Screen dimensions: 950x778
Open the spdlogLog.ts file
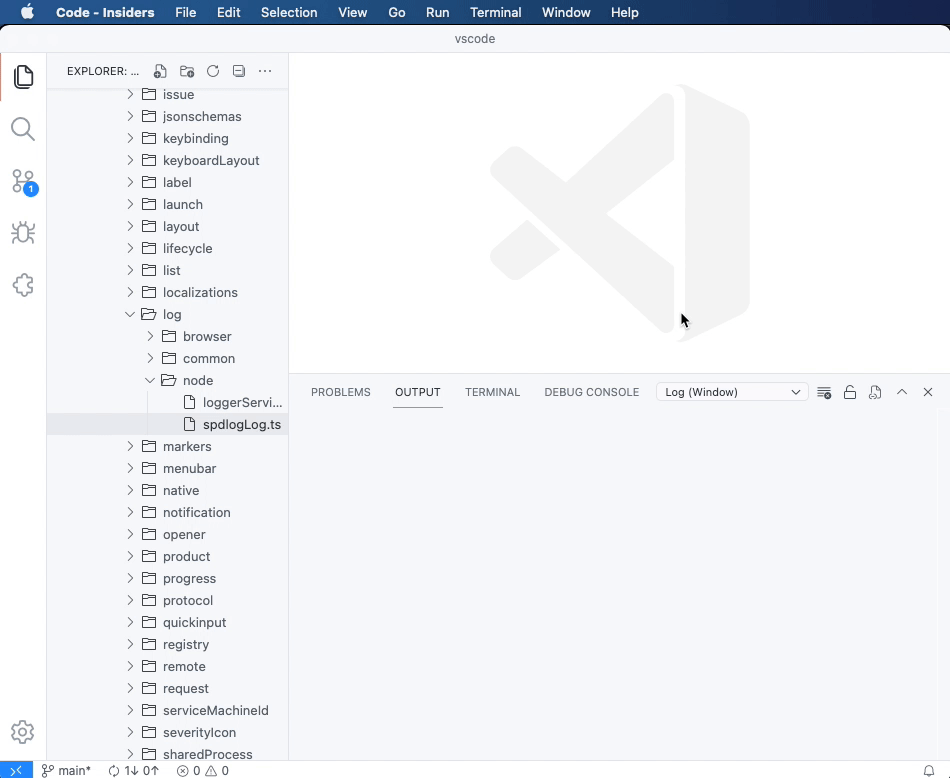coord(168,425)
